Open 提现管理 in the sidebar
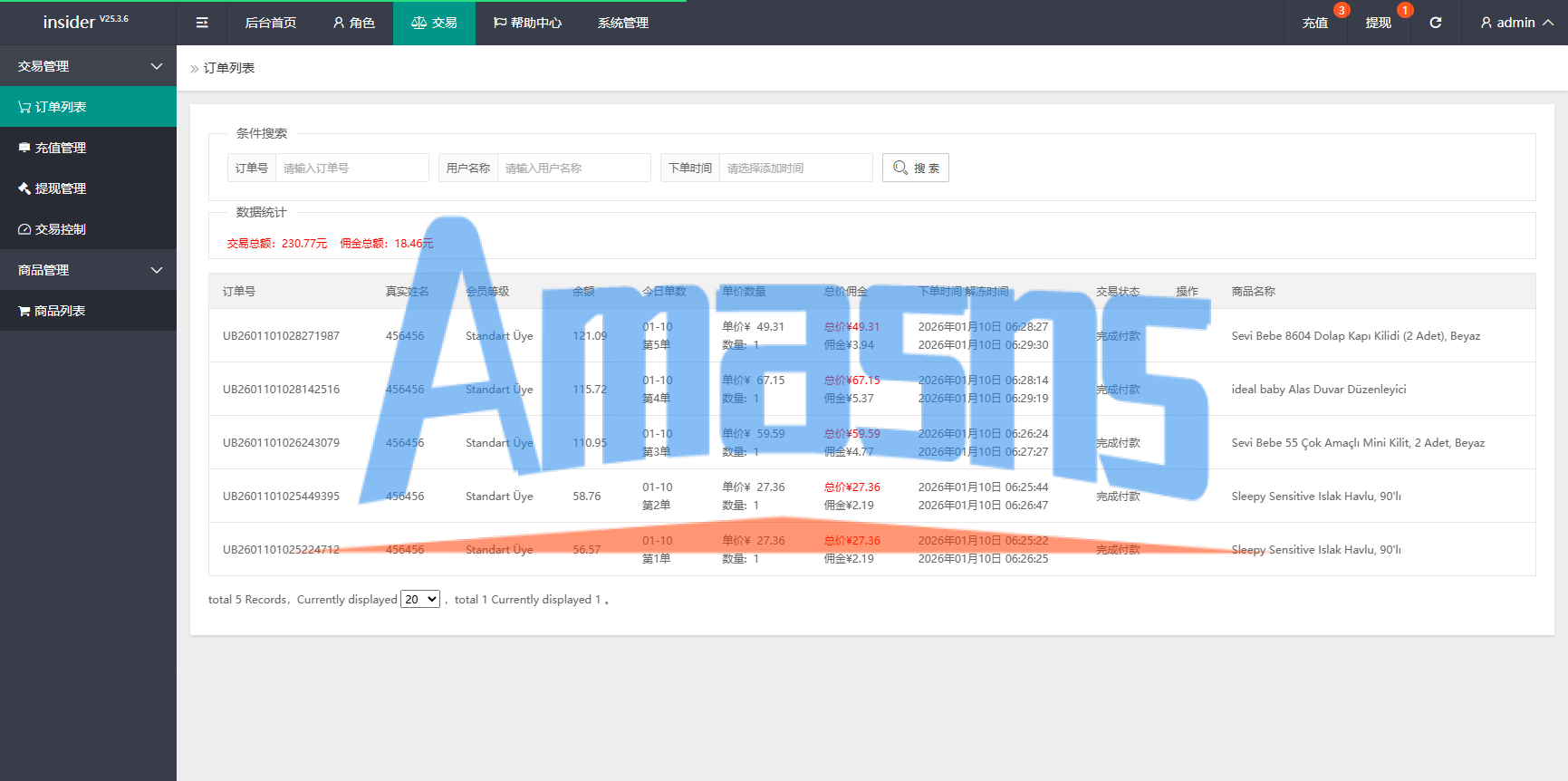The height and width of the screenshot is (781, 1568). pos(88,188)
